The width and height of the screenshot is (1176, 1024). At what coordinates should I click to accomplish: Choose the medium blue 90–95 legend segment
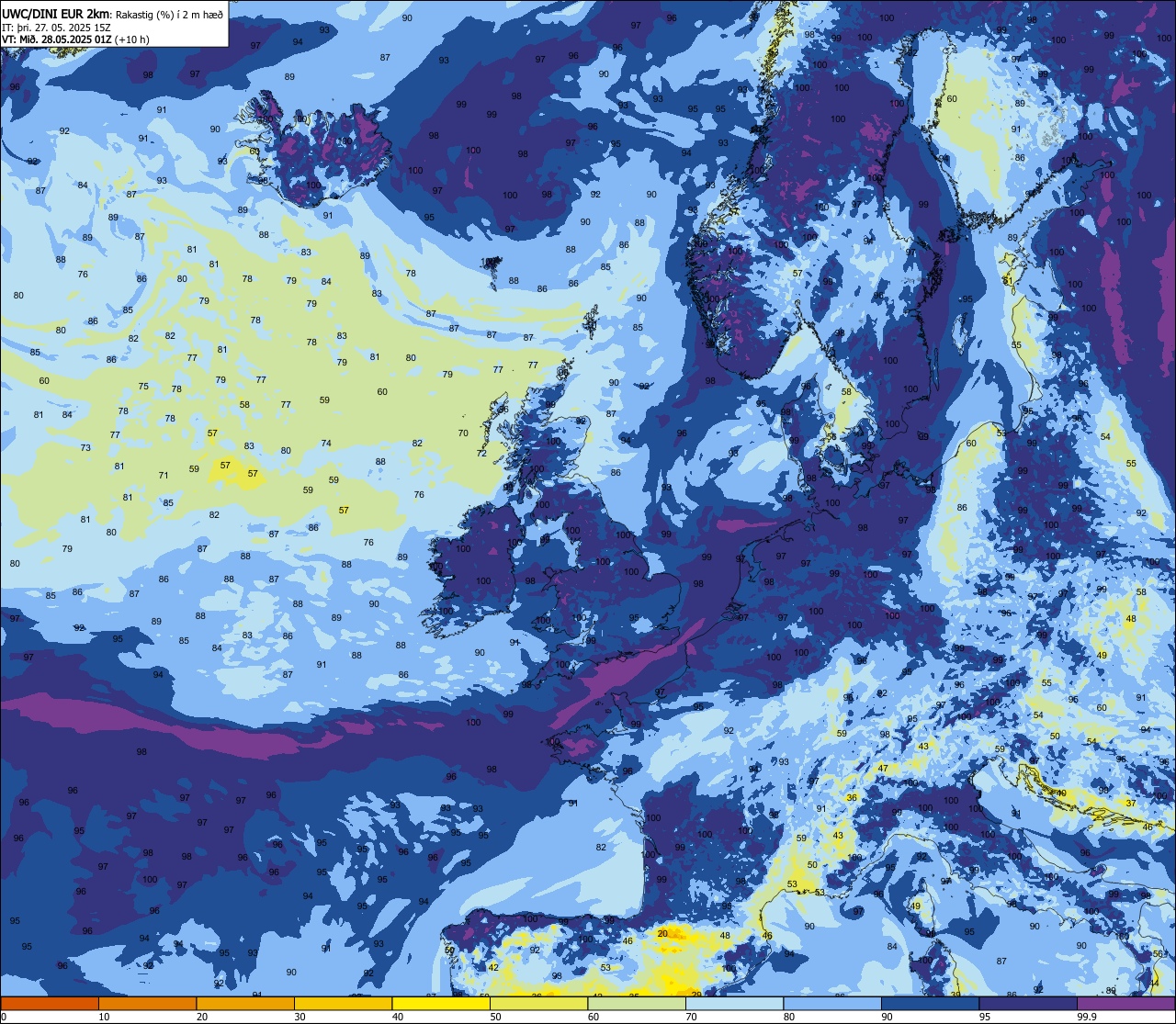click(930, 1003)
